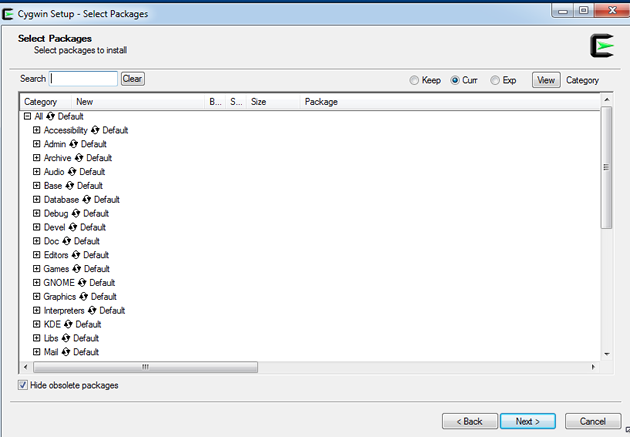The width and height of the screenshot is (630, 437).
Task: Click the Database category cycle icon
Action: pyautogui.click(x=86, y=200)
